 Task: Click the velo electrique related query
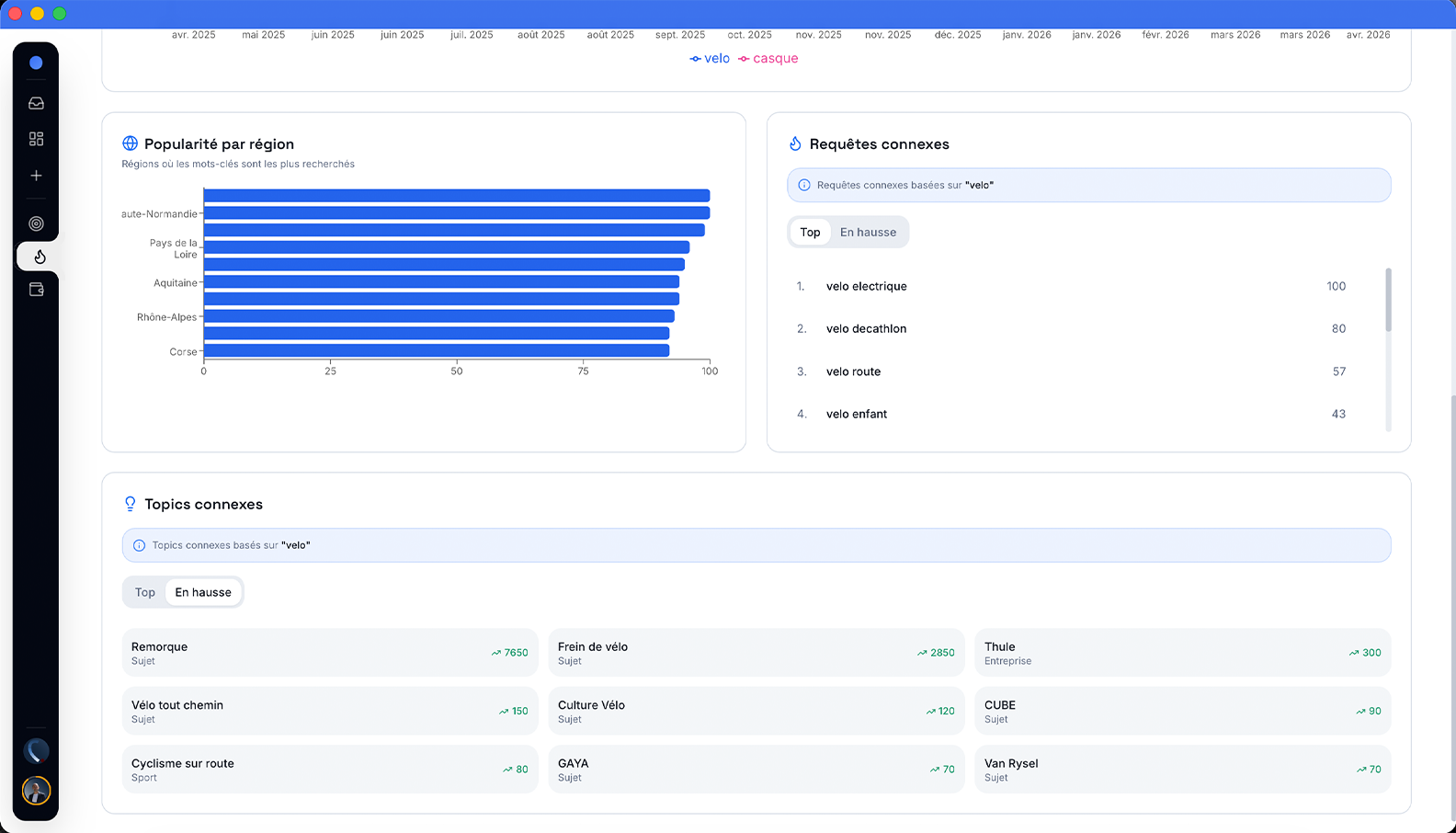point(866,287)
